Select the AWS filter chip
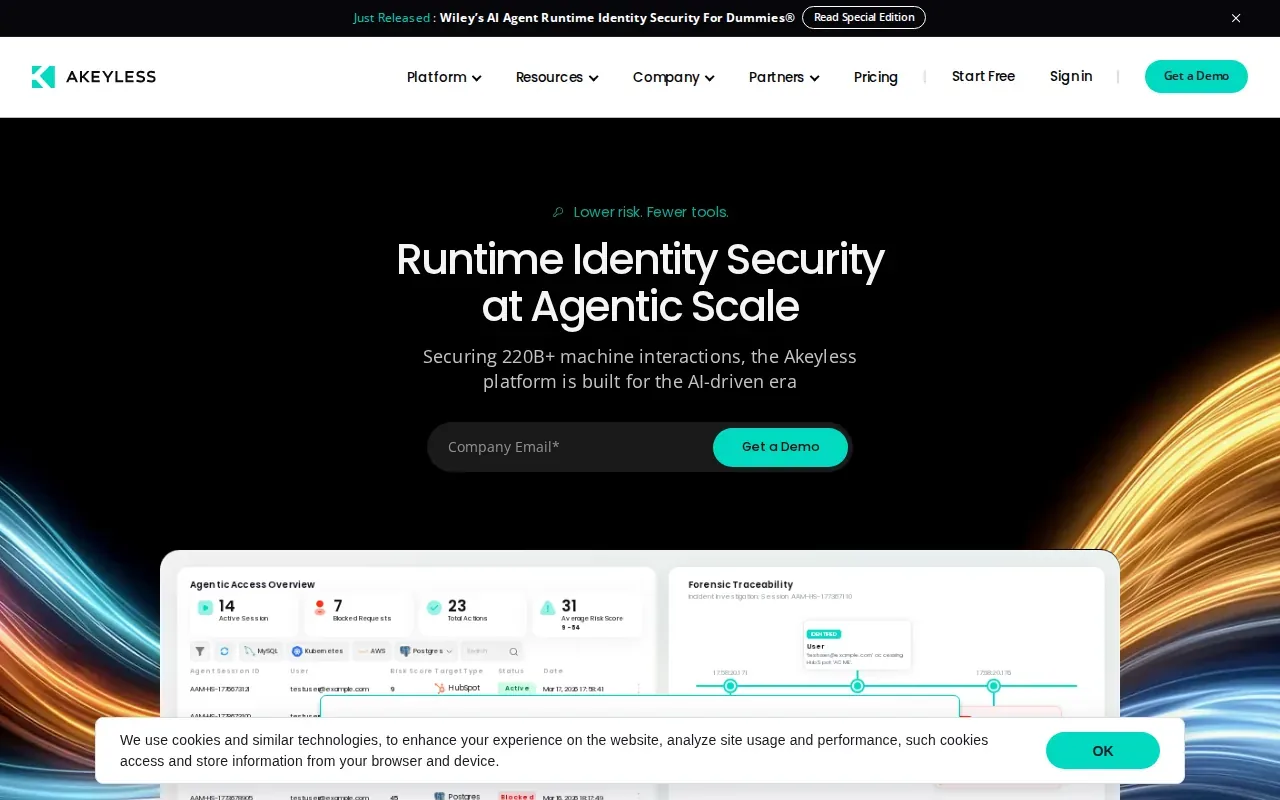 coord(372,651)
